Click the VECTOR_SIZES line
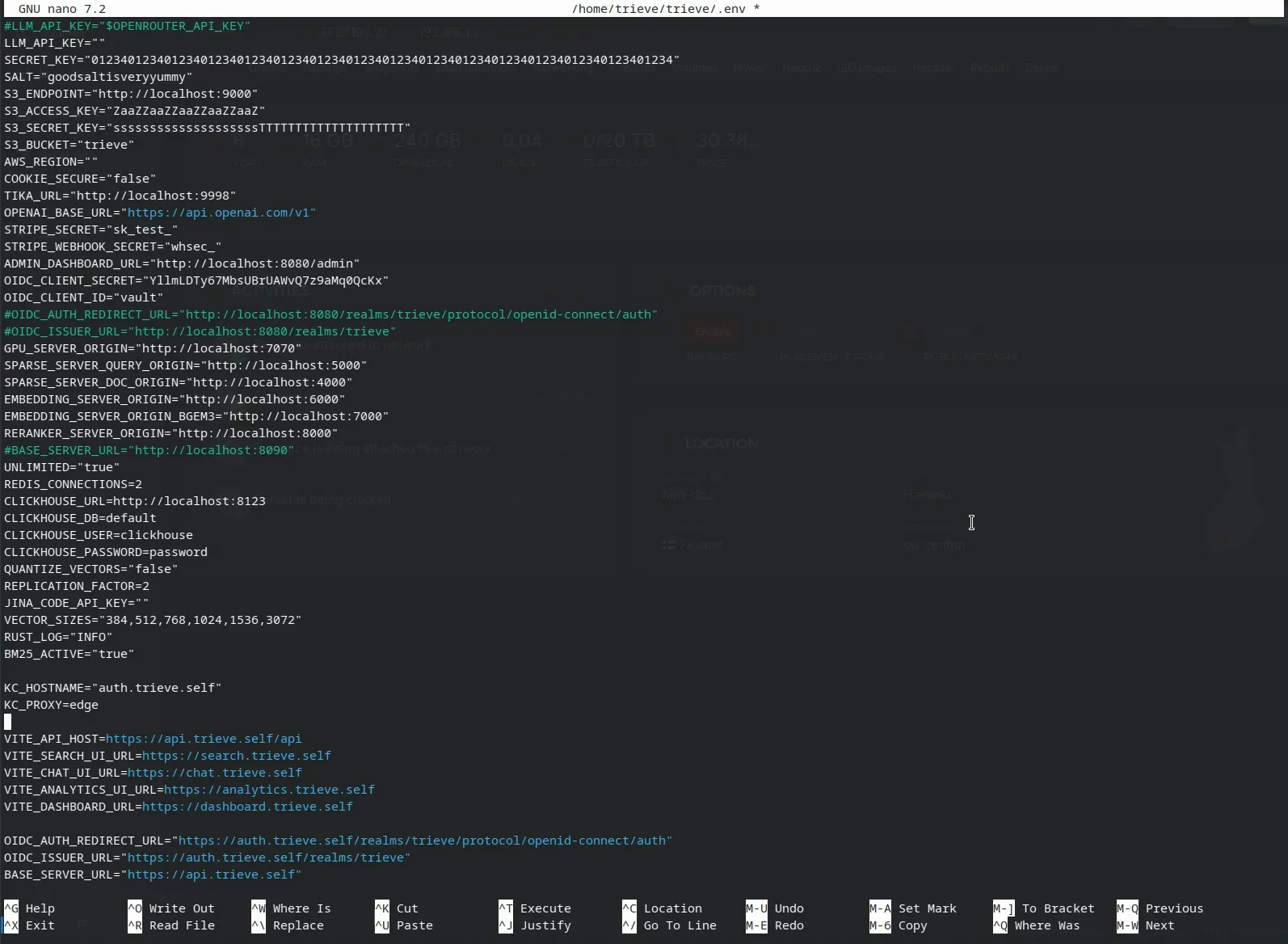The height and width of the screenshot is (944, 1288). (x=153, y=620)
